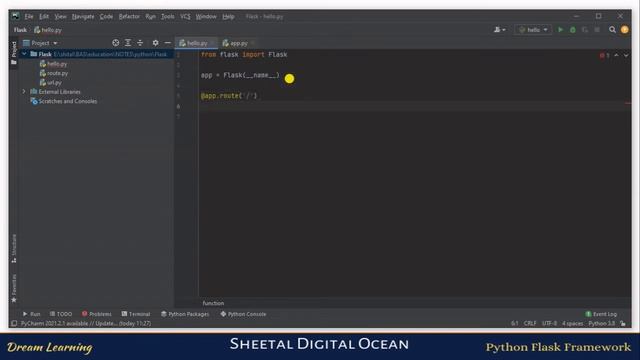Open the File menu
Image resolution: width=640 pixels, height=360 pixels.
[x=29, y=17]
